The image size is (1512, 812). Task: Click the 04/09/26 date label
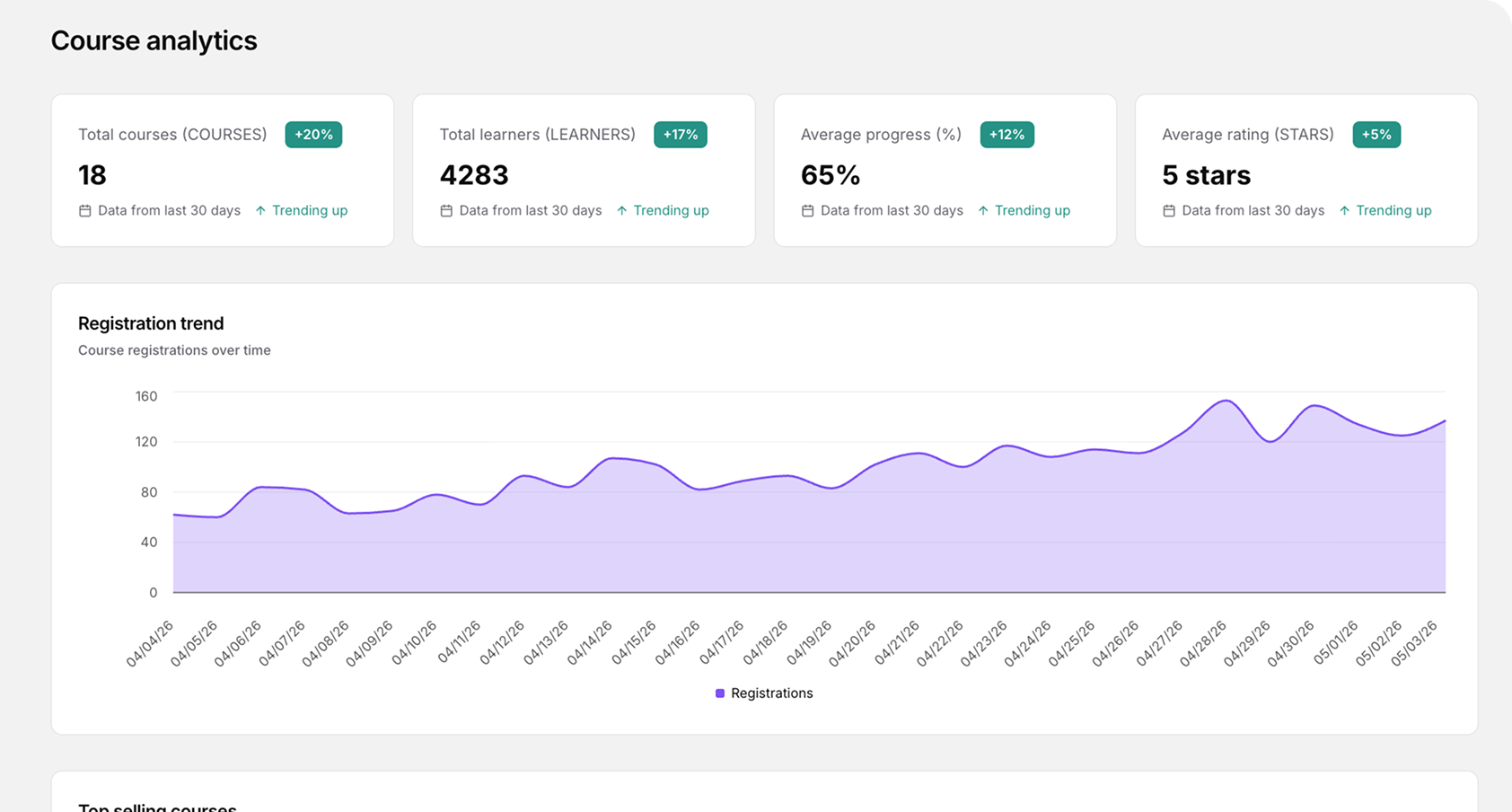(369, 643)
